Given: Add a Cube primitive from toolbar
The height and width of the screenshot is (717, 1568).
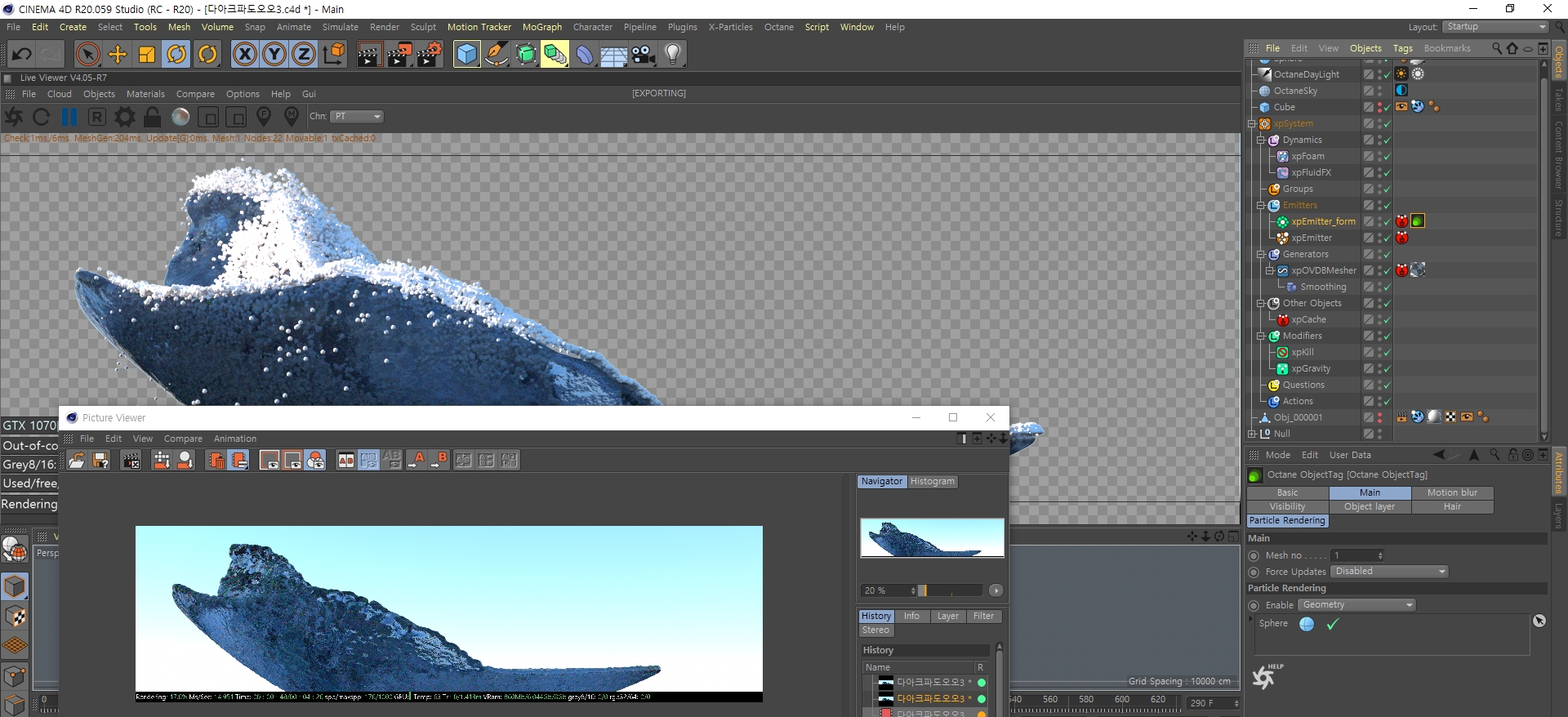Looking at the screenshot, I should [466, 55].
